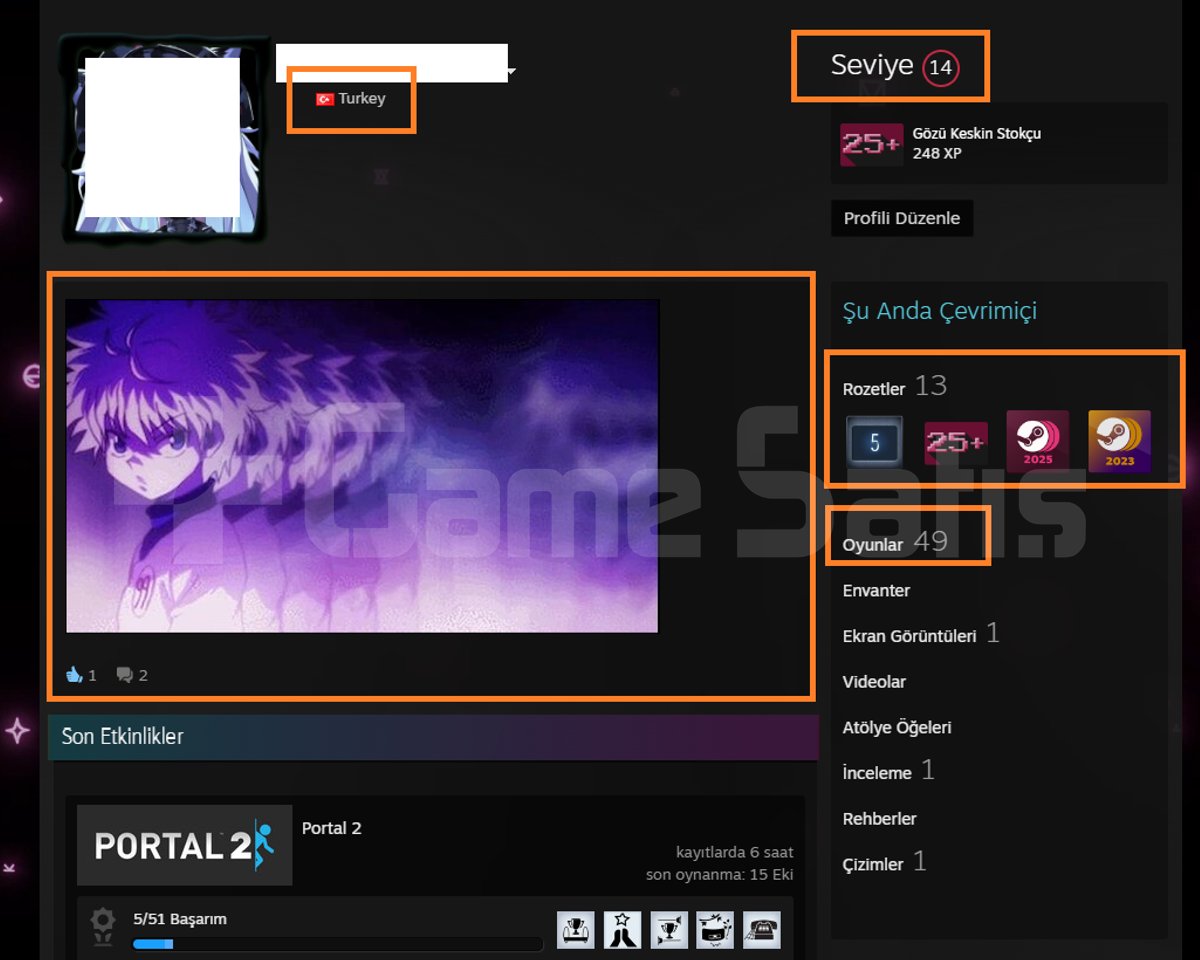1200x960 pixels.
Task: Click the Steam 2025 badge icon
Action: (x=1038, y=441)
